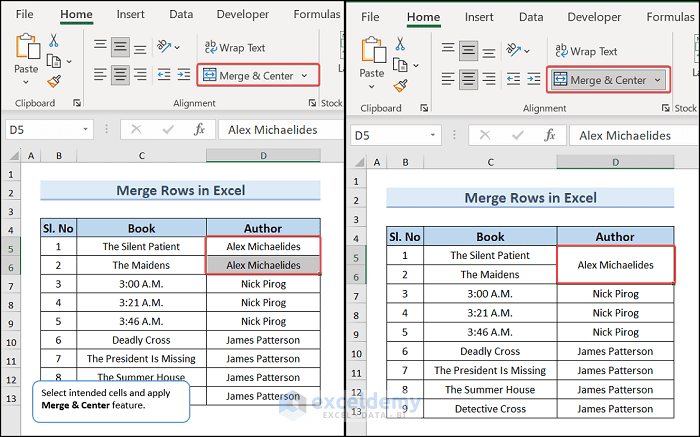Toggle Middle Align in the right window
The width and height of the screenshot is (700, 437).
pyautogui.click(x=468, y=50)
